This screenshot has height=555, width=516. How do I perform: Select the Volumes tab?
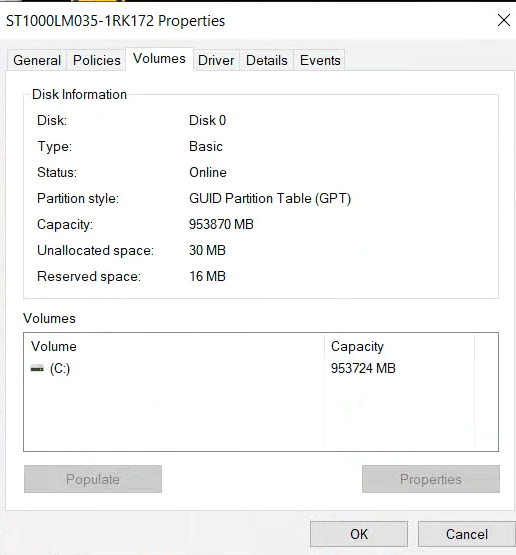pos(159,59)
